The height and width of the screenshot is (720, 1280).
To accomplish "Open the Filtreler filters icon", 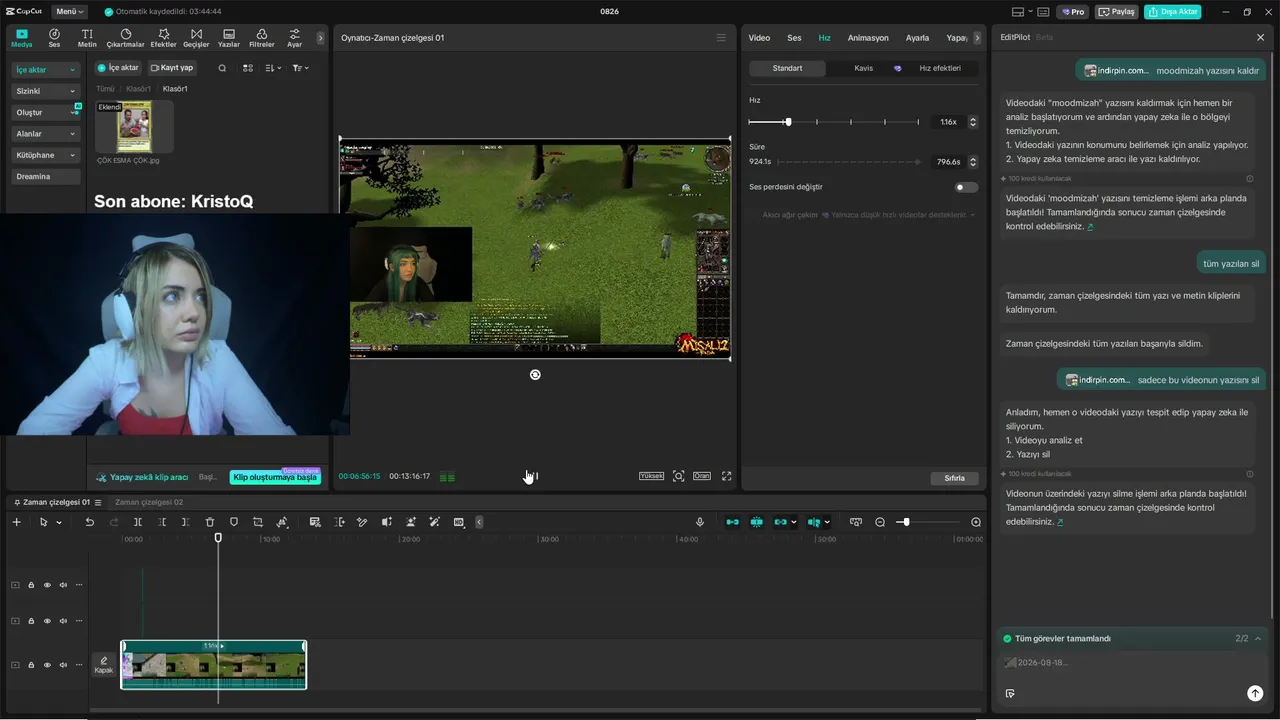I will click(x=261, y=38).
